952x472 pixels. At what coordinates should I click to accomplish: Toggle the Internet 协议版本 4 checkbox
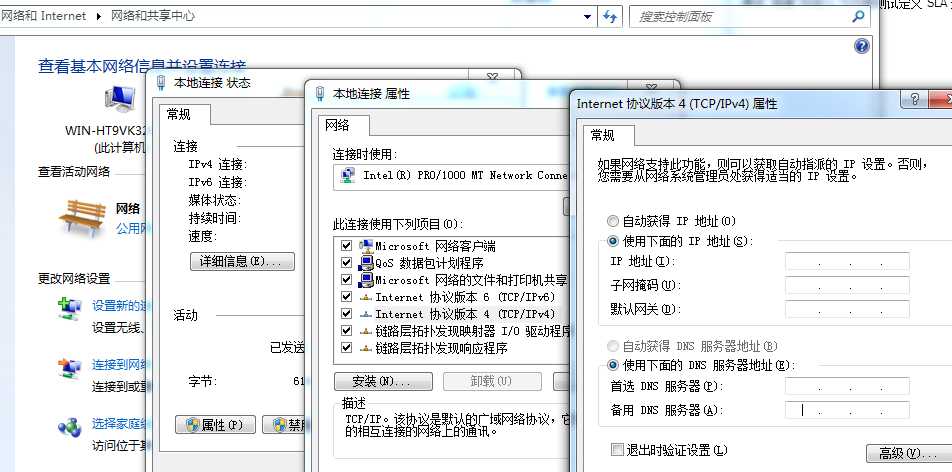347,314
